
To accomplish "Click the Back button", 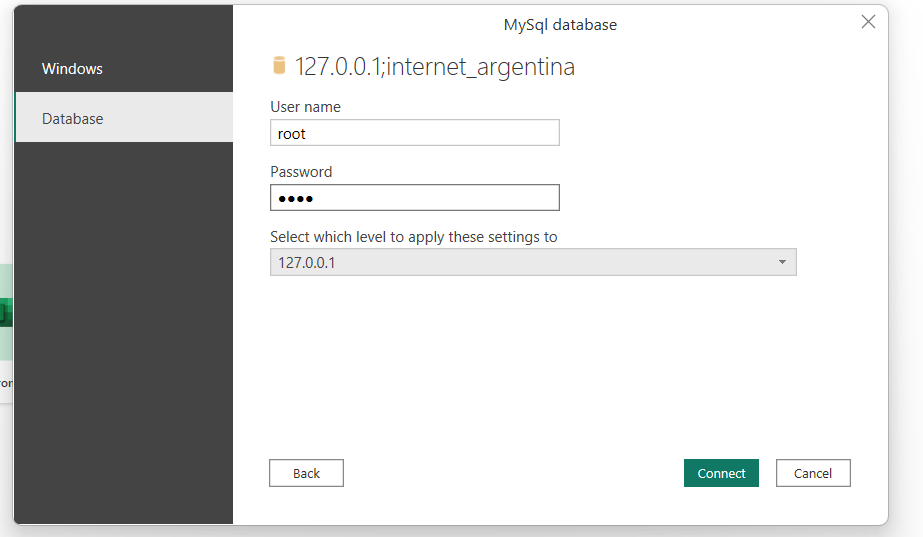I will 306,473.
